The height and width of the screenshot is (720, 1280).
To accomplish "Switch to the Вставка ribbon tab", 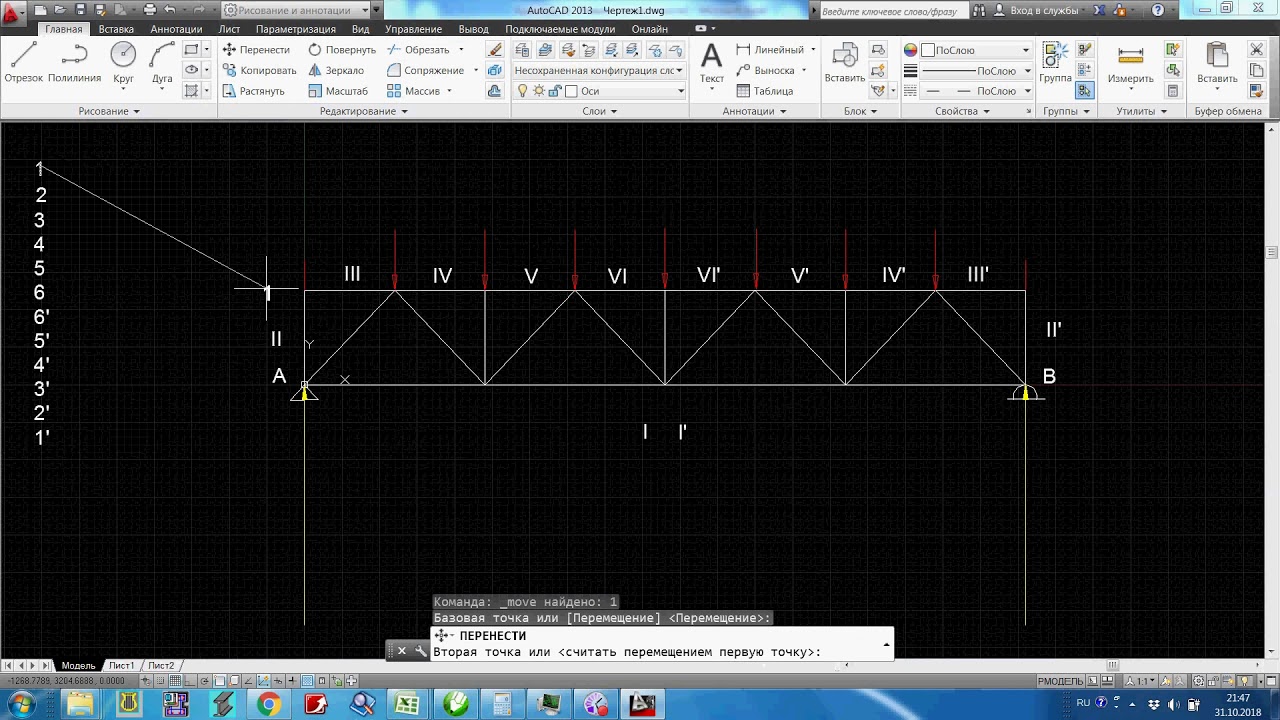I will click(116, 29).
